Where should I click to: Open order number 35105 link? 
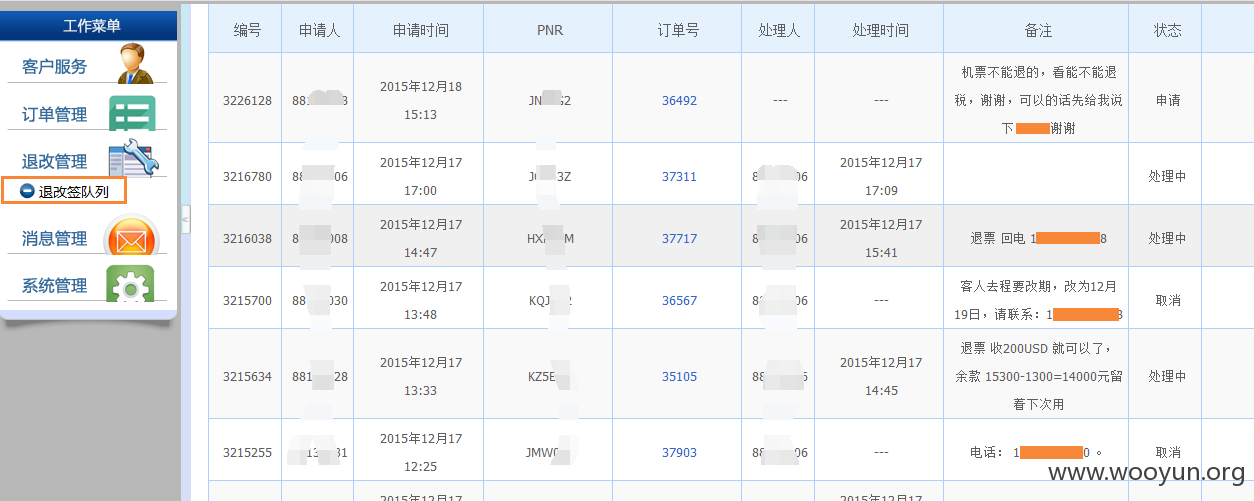pyautogui.click(x=679, y=377)
